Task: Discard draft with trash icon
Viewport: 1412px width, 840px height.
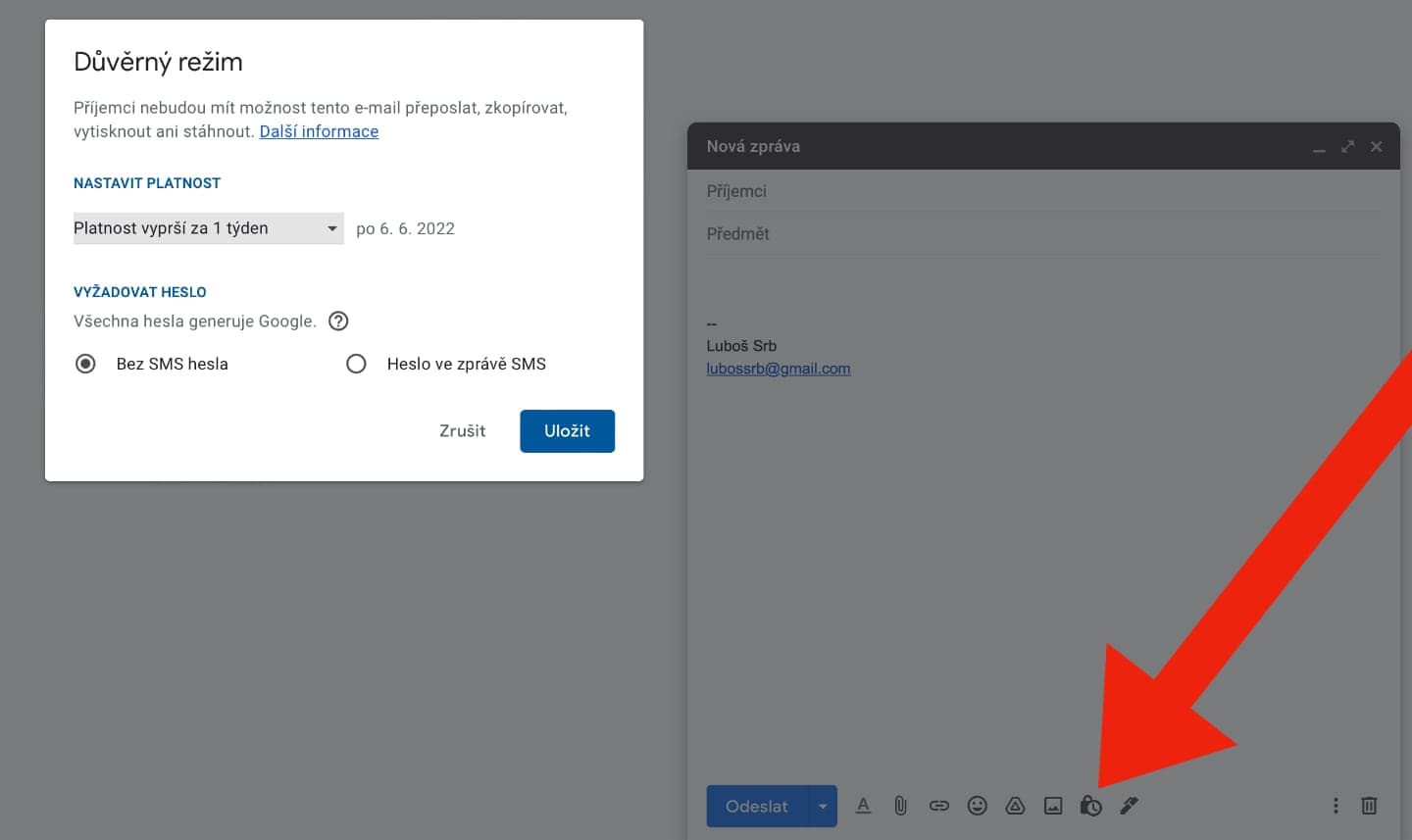Action: pos(1369,806)
